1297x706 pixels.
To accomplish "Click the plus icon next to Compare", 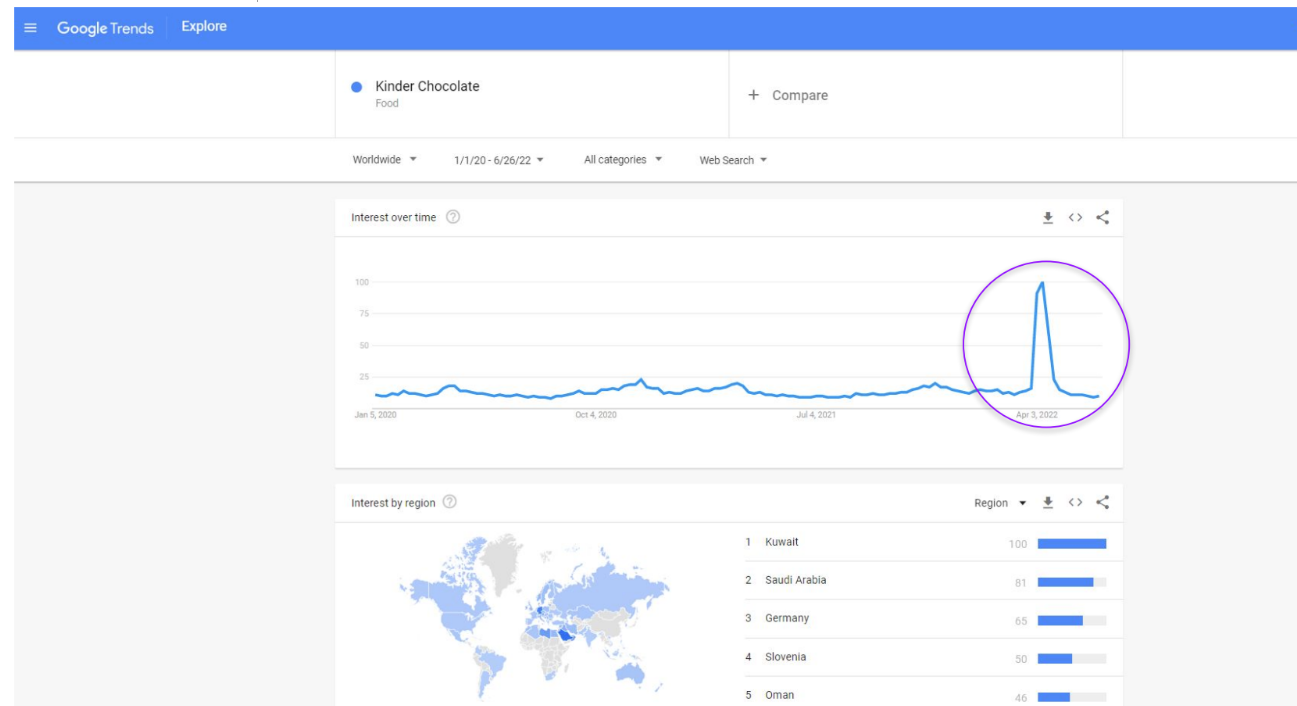I will coord(754,95).
